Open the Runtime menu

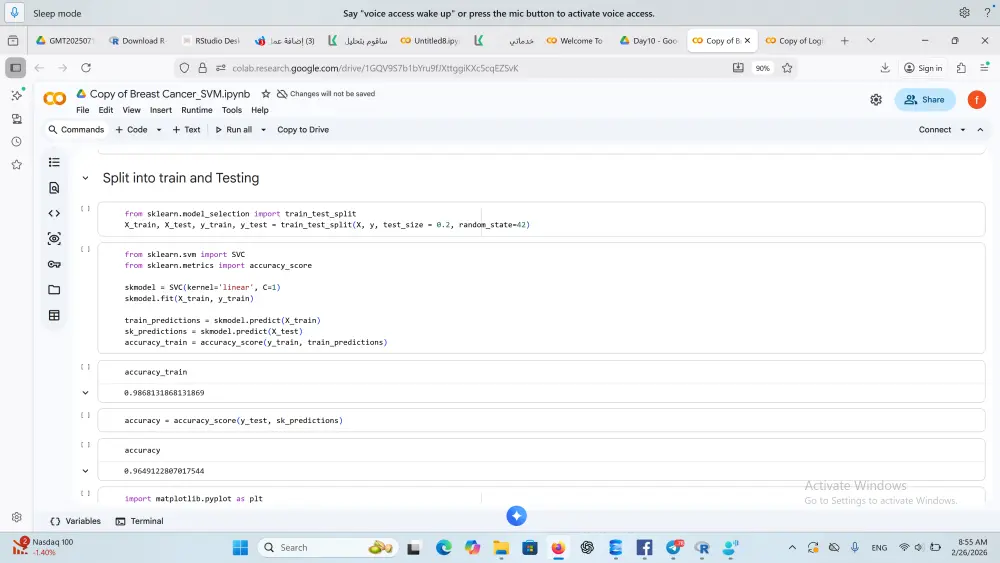pyautogui.click(x=196, y=110)
